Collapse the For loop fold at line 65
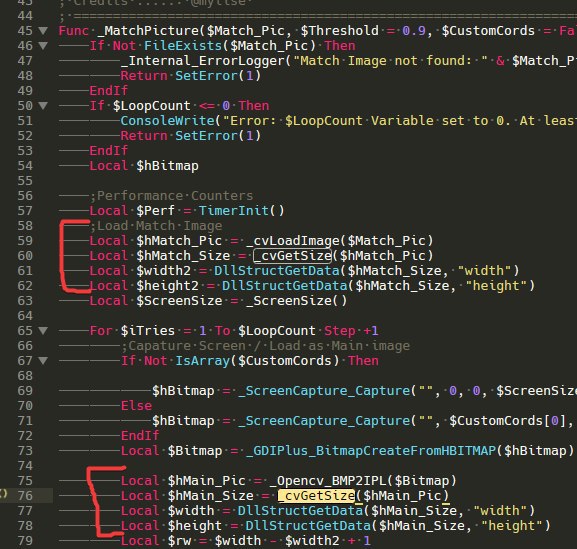The height and width of the screenshot is (549, 577). pyautogui.click(x=43, y=330)
